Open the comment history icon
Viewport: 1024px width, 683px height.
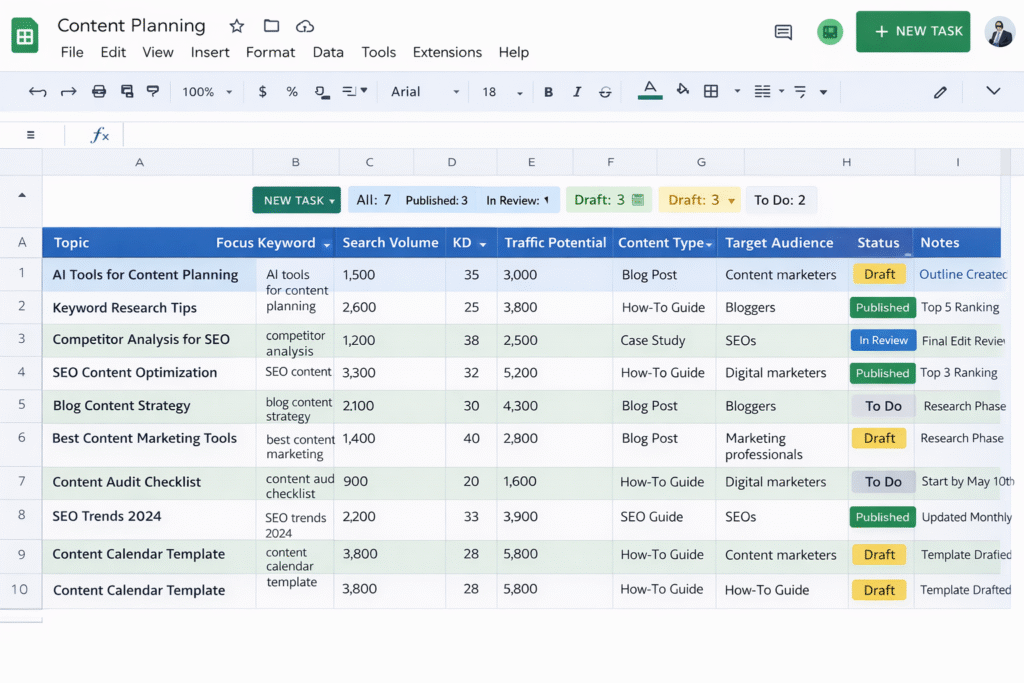(x=783, y=32)
